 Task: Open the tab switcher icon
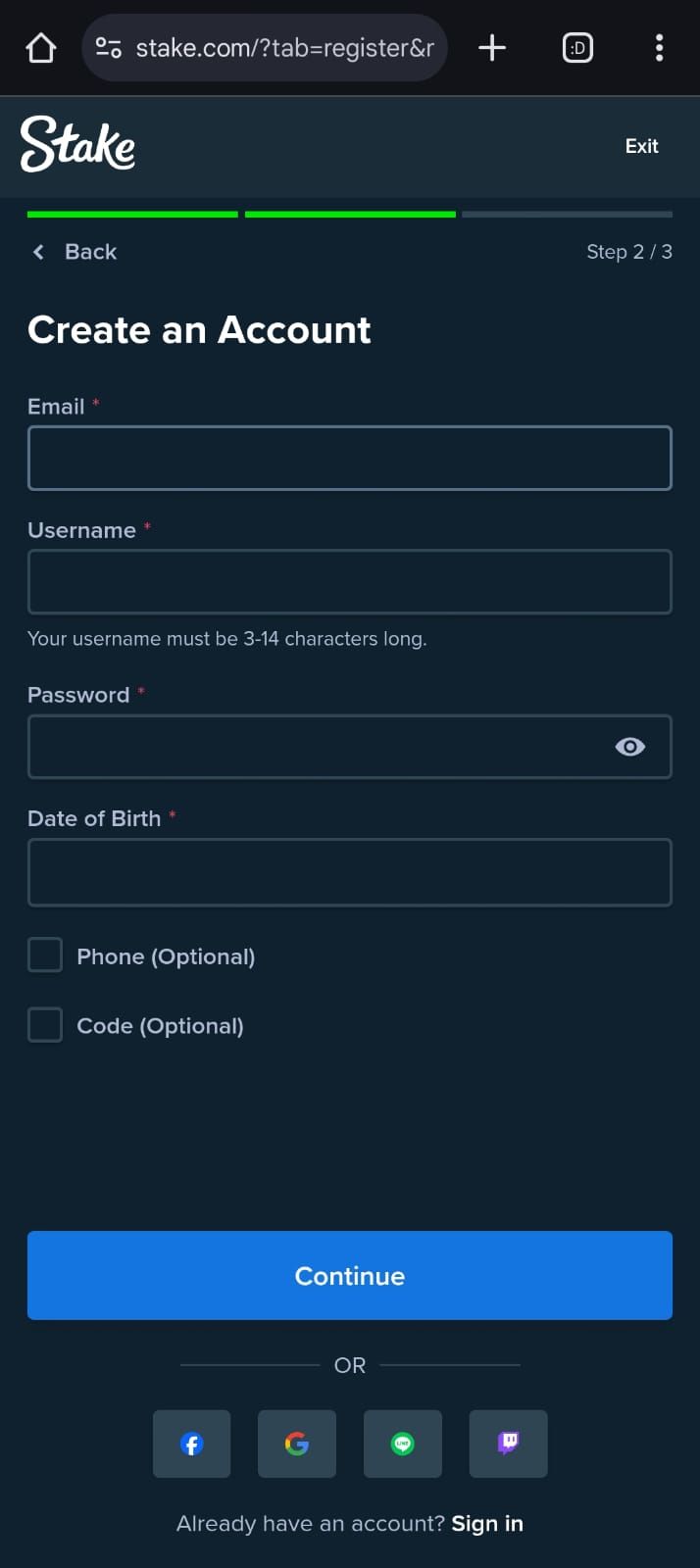[x=577, y=47]
